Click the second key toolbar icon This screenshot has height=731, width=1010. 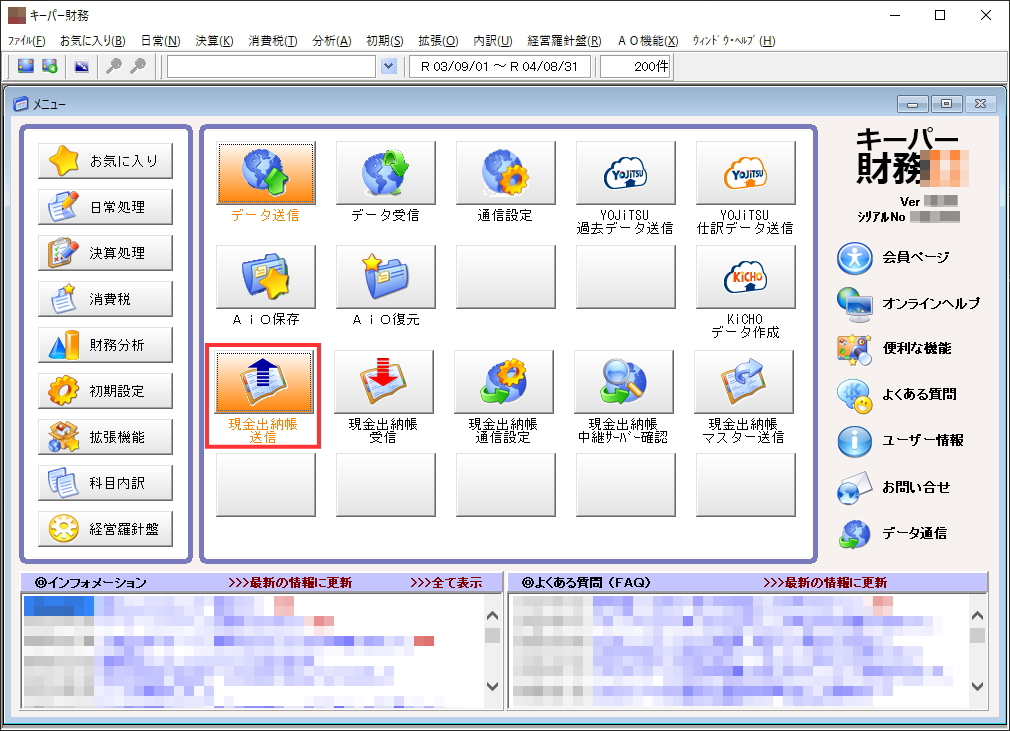pos(138,66)
